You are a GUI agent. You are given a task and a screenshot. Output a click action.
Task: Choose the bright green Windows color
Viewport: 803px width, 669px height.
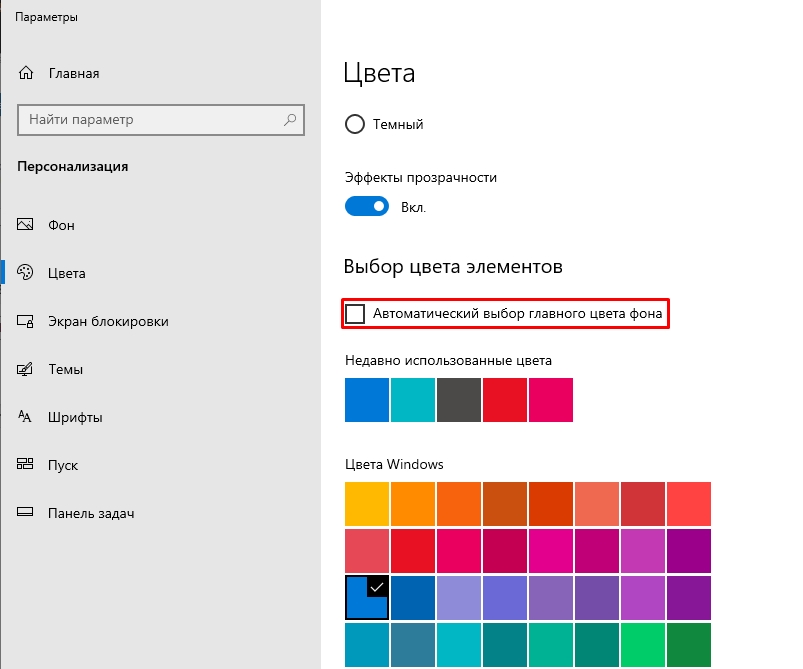643,645
